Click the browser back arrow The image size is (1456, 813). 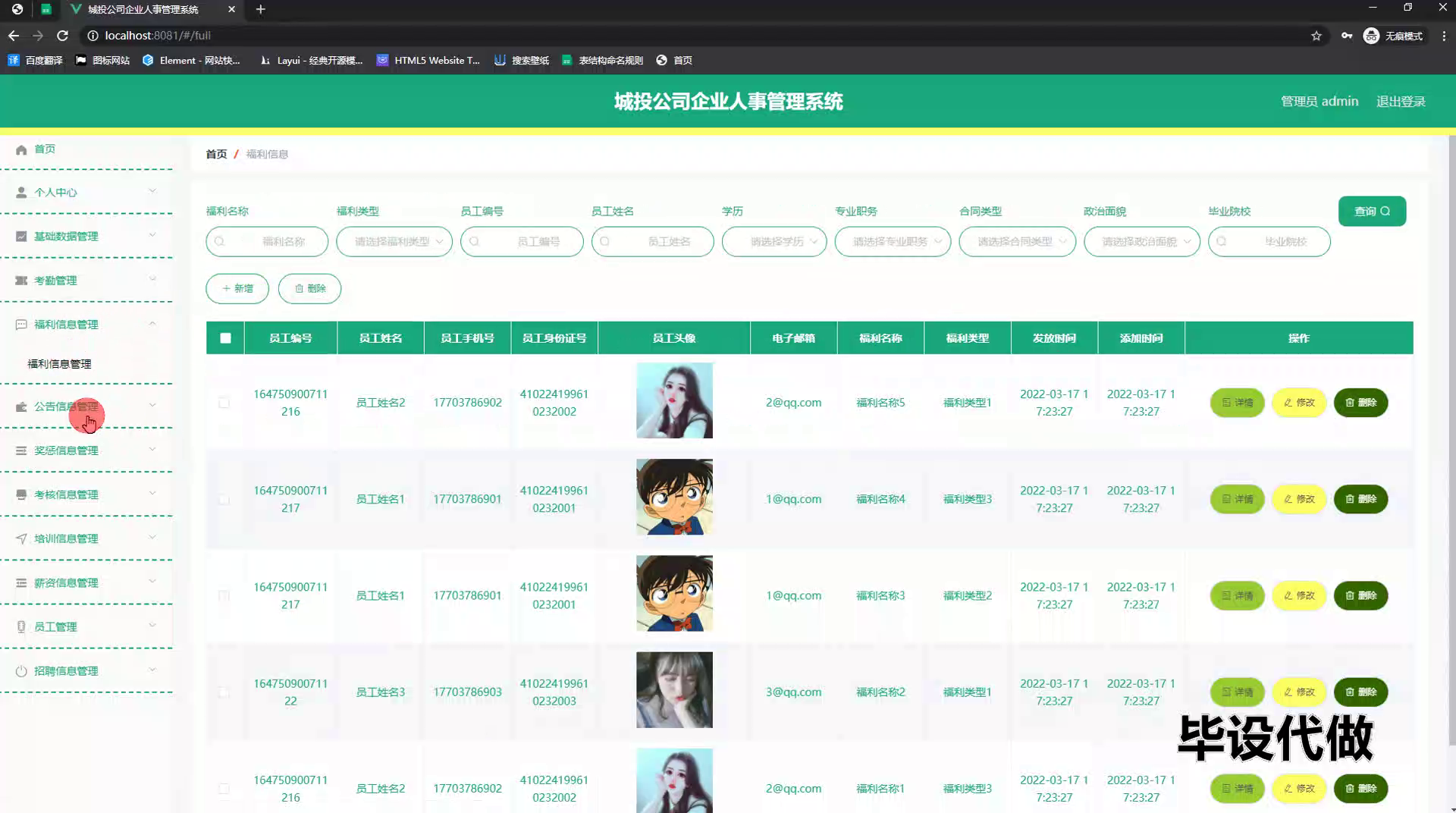point(14,36)
